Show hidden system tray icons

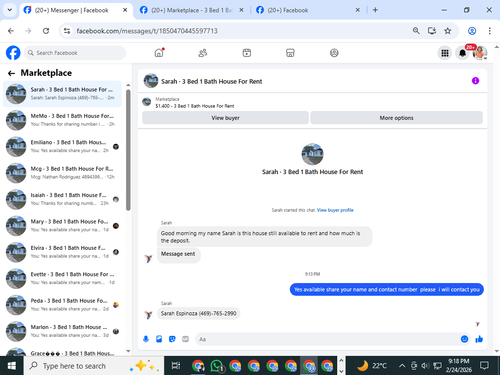click(x=402, y=366)
